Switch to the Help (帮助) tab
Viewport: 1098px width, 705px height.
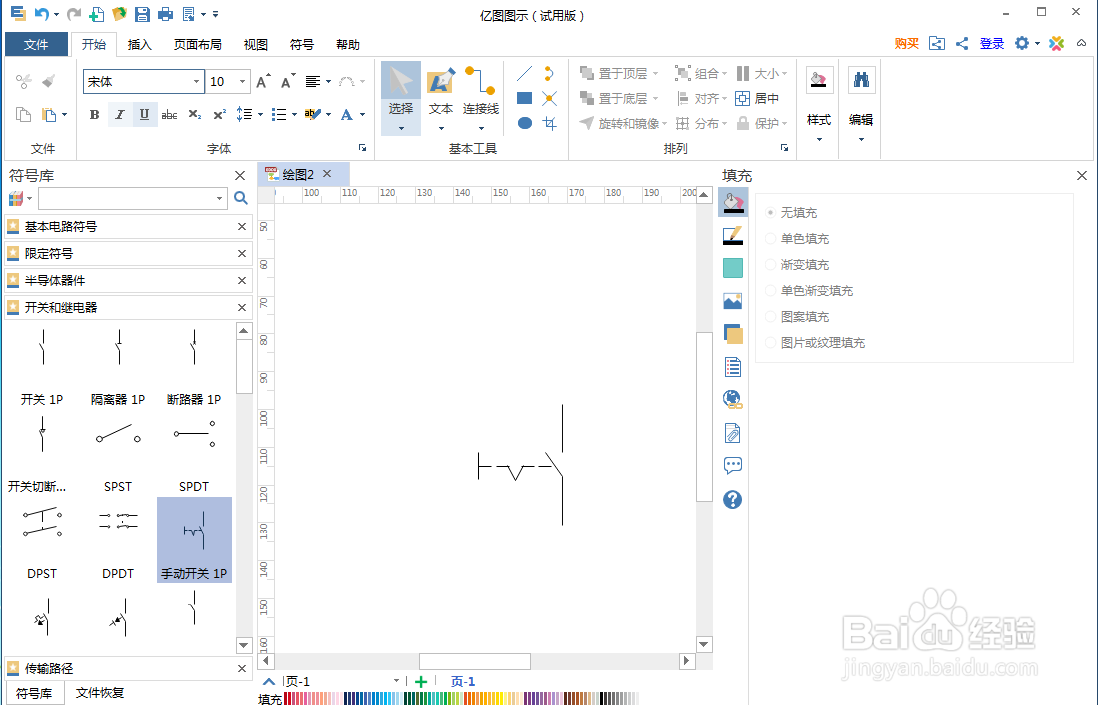(x=348, y=44)
